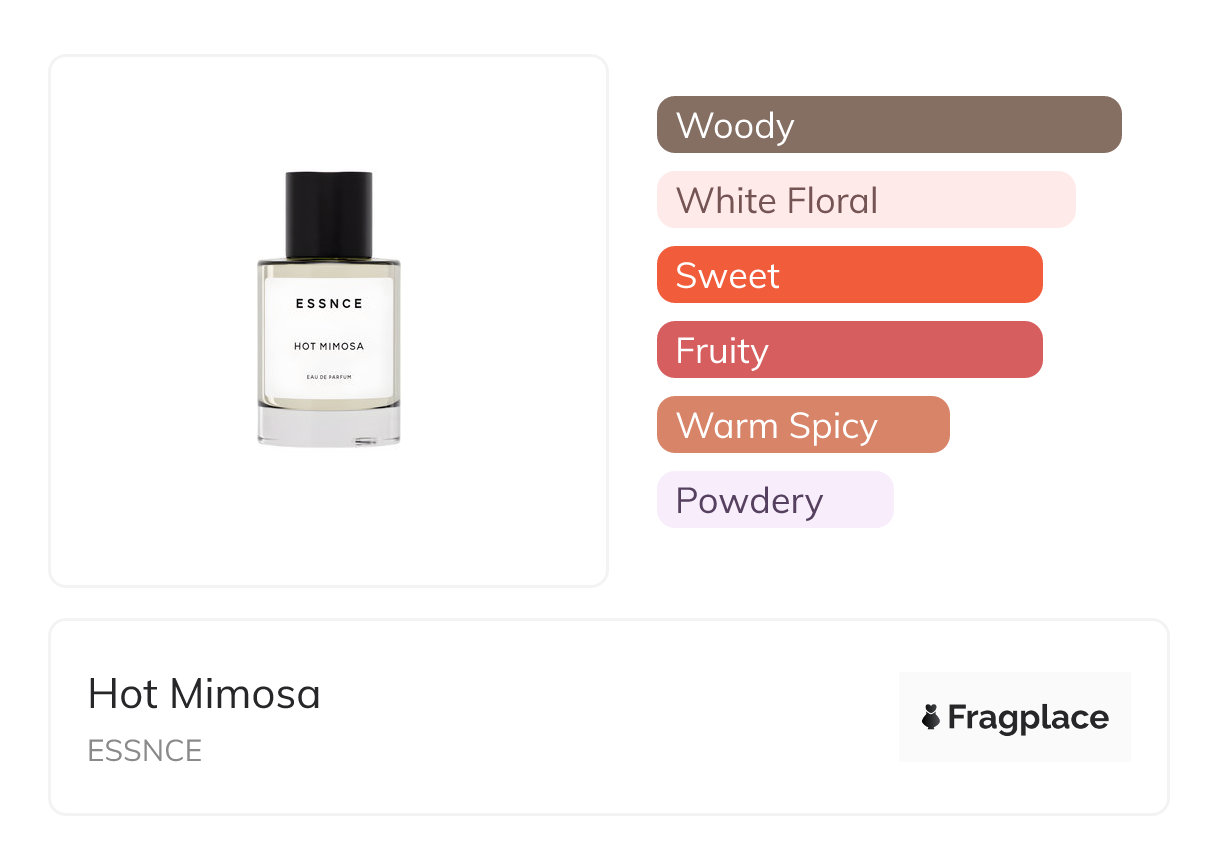This screenshot has width=1218, height=864.
Task: Click the EAU DE PARFUM text on the bottle
Action: [329, 376]
